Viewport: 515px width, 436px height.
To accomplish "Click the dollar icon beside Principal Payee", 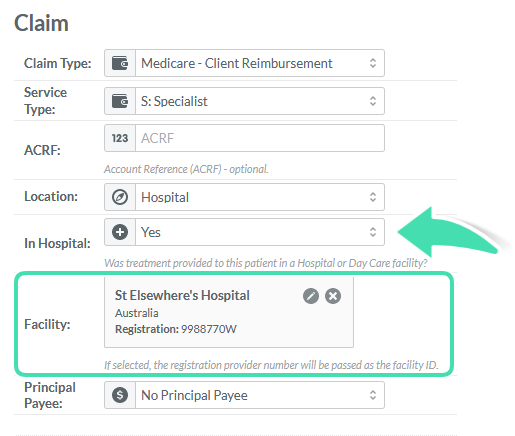I will tap(120, 395).
